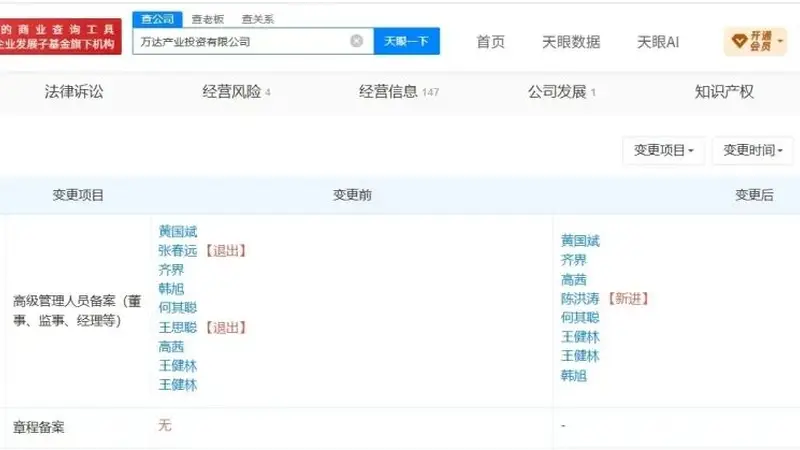Open 齐界 in the 变更前 column
This screenshot has width=800, height=450.
point(171,269)
